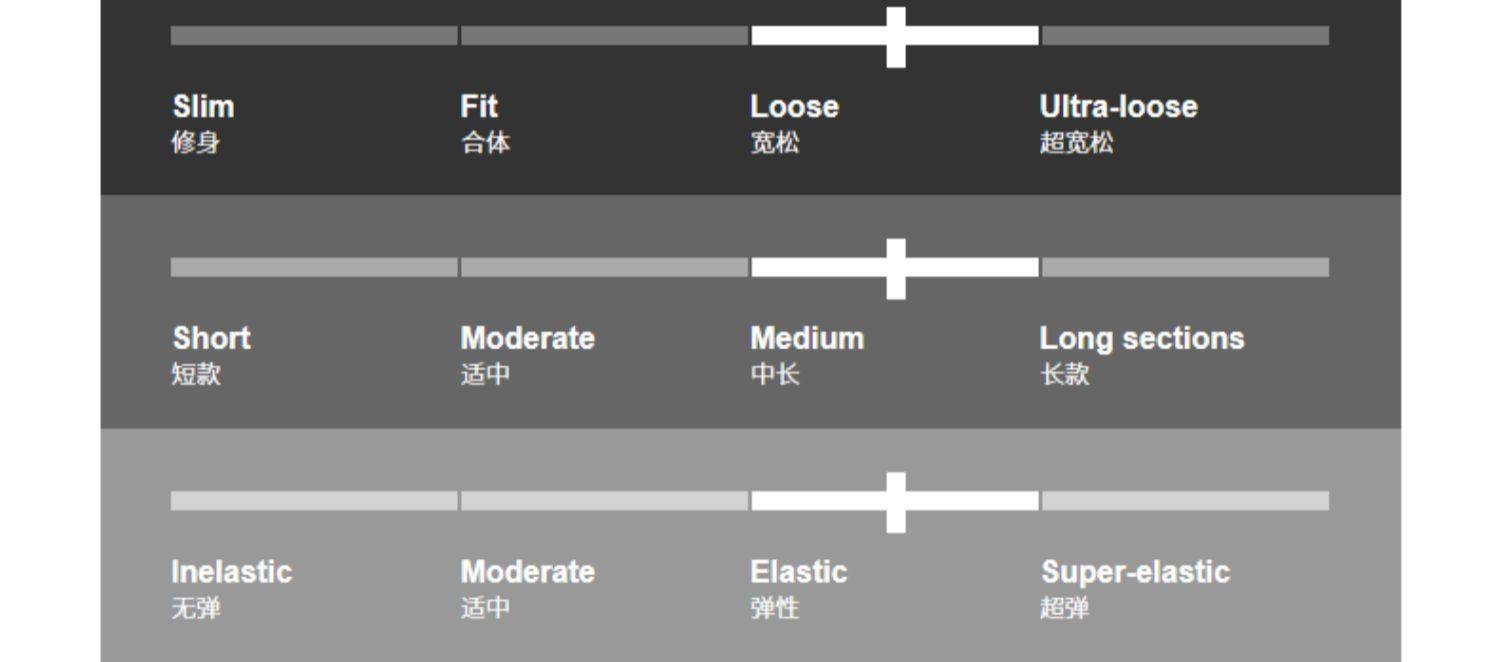Click the "Inelastic" label
Screen dimensions: 1500x662
231,572
